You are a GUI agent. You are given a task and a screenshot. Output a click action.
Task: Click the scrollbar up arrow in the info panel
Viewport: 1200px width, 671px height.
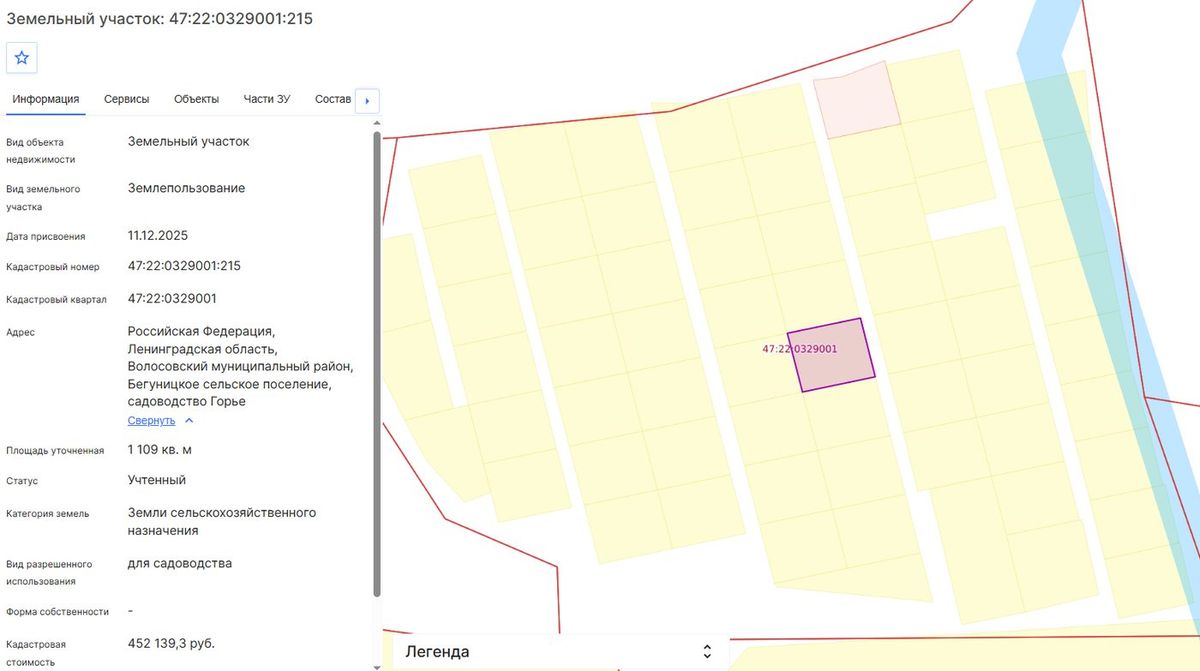(x=376, y=124)
